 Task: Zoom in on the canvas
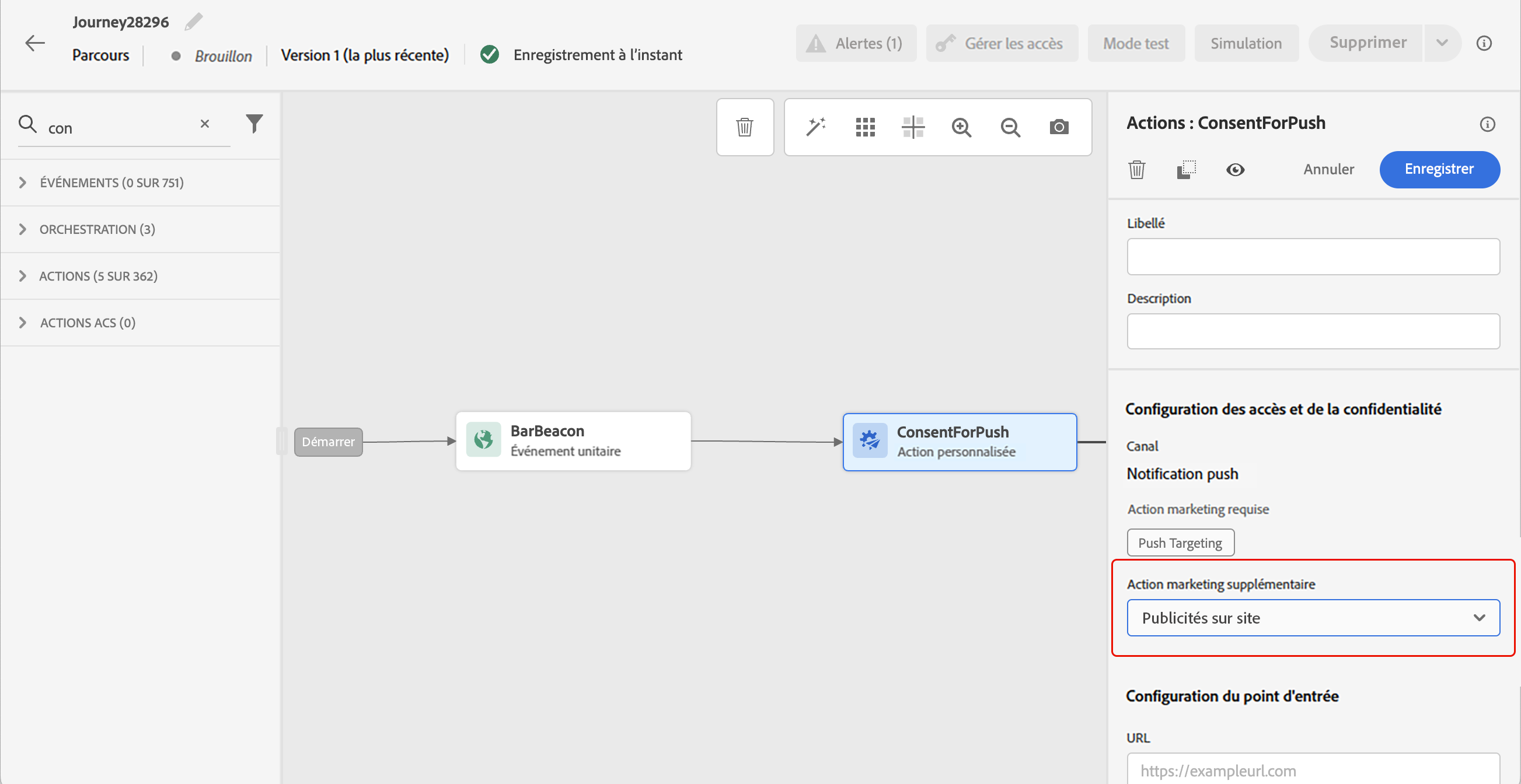[x=961, y=127]
